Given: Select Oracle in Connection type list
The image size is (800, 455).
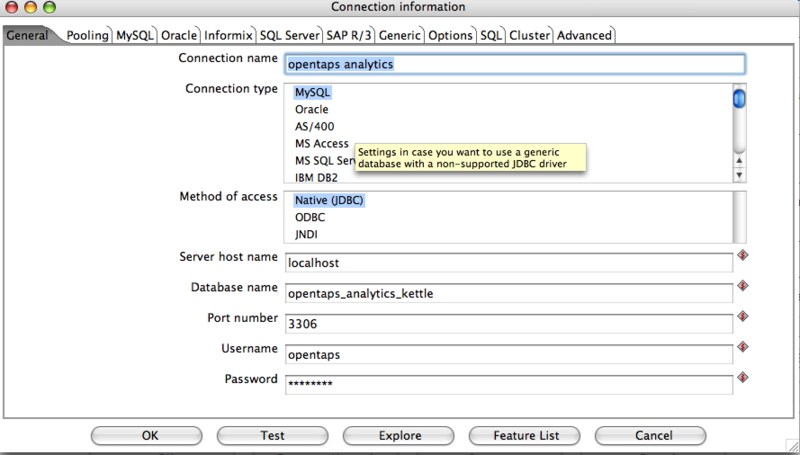Looking at the screenshot, I should click(311, 110).
